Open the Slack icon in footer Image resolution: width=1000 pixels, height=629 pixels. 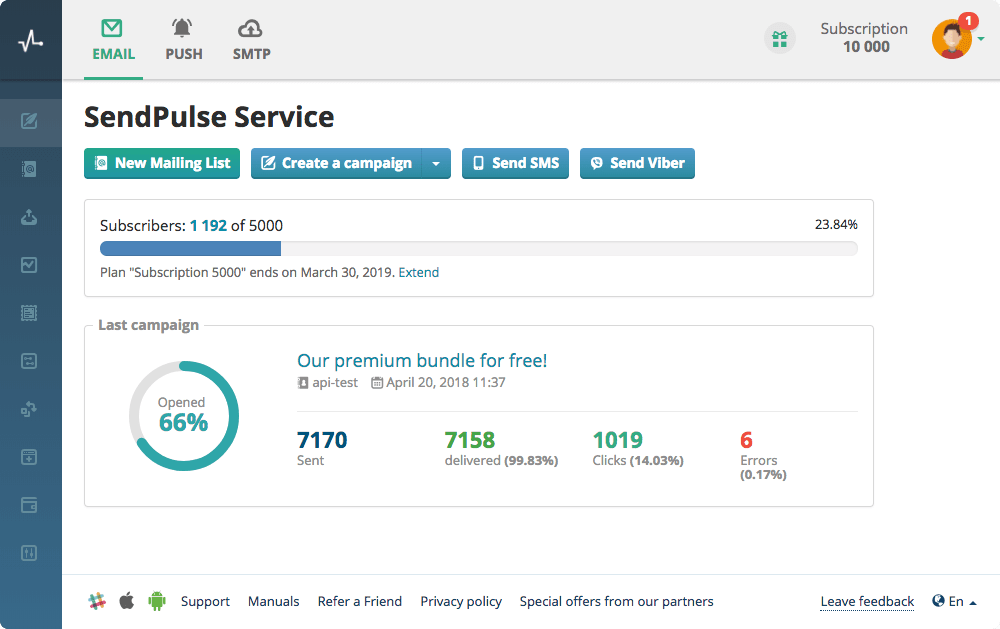(x=97, y=601)
